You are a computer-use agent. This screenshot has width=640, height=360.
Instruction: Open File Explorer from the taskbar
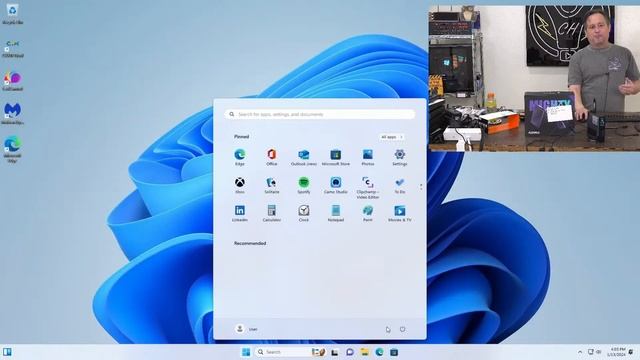(x=364, y=352)
